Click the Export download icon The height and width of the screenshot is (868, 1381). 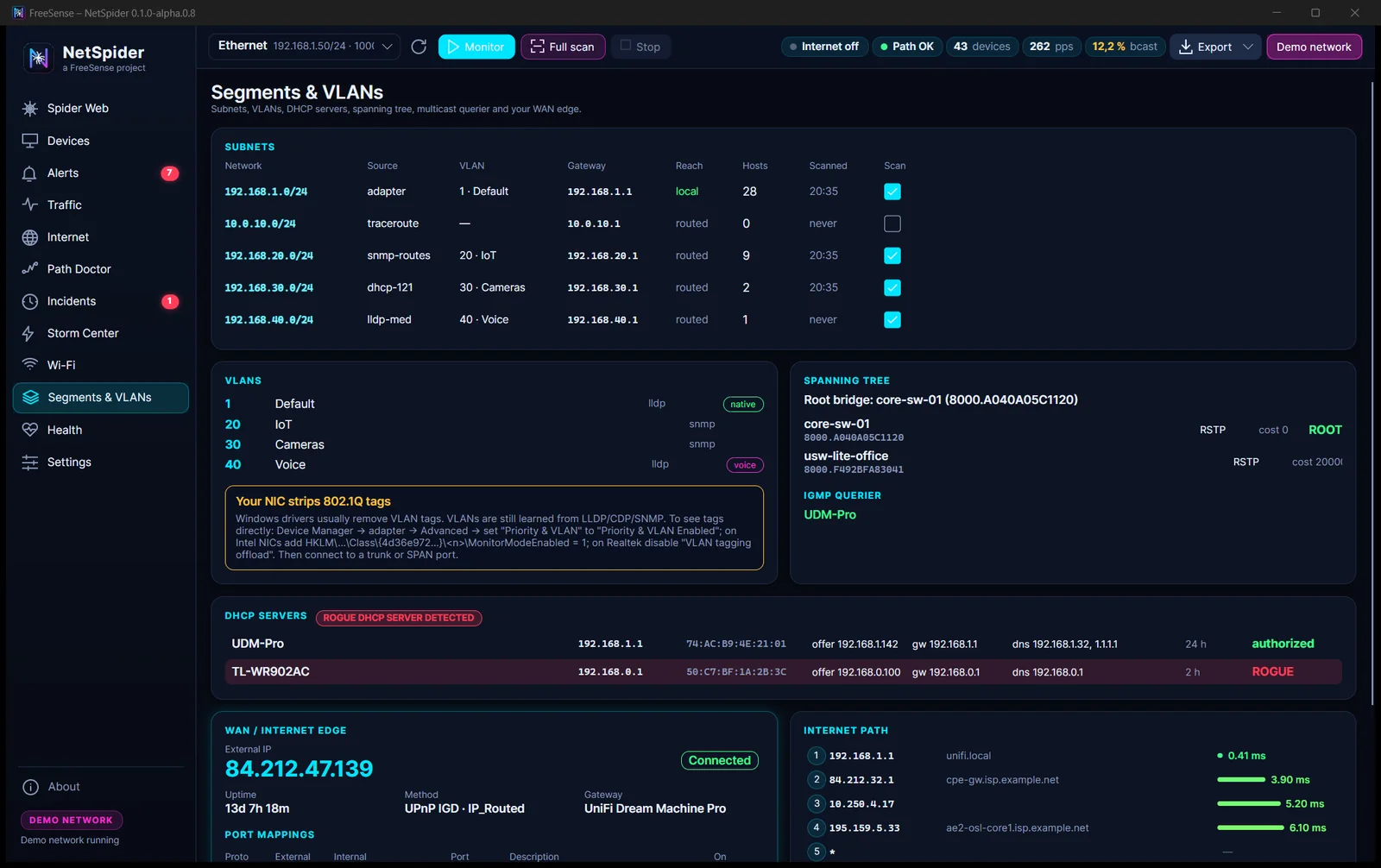click(1186, 47)
